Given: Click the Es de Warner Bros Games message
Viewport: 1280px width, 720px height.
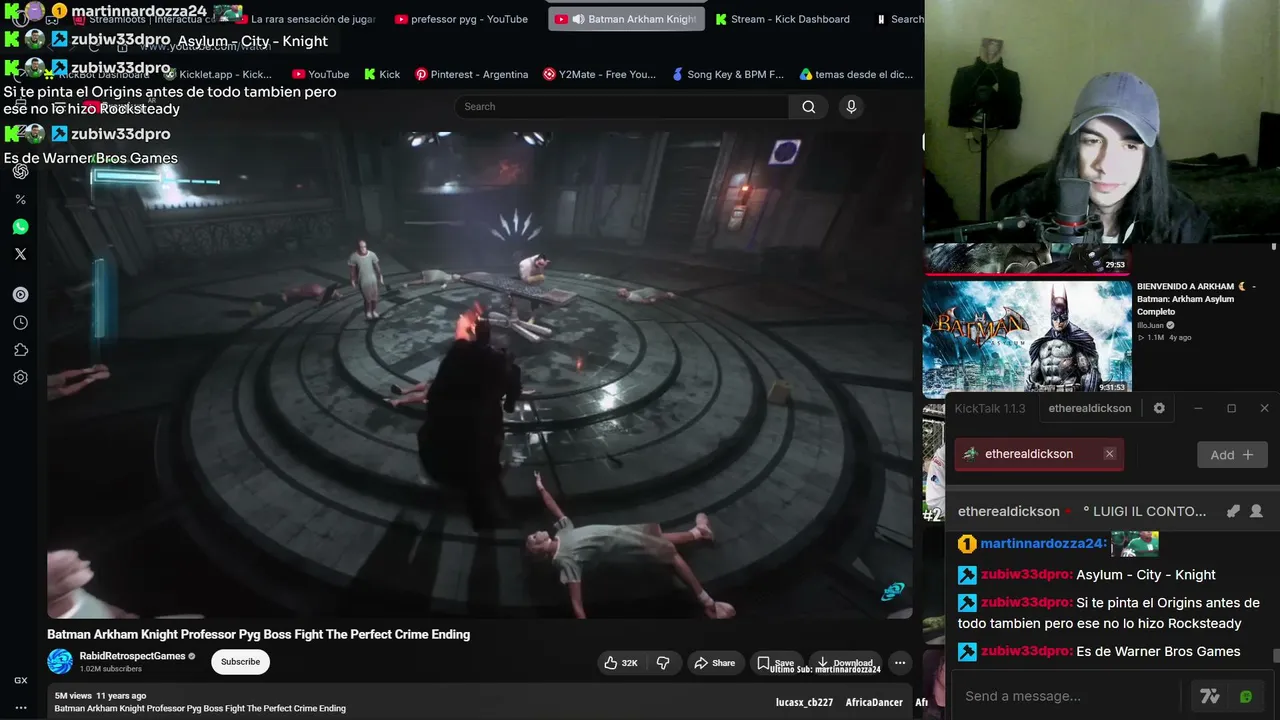Looking at the screenshot, I should [x=1158, y=651].
